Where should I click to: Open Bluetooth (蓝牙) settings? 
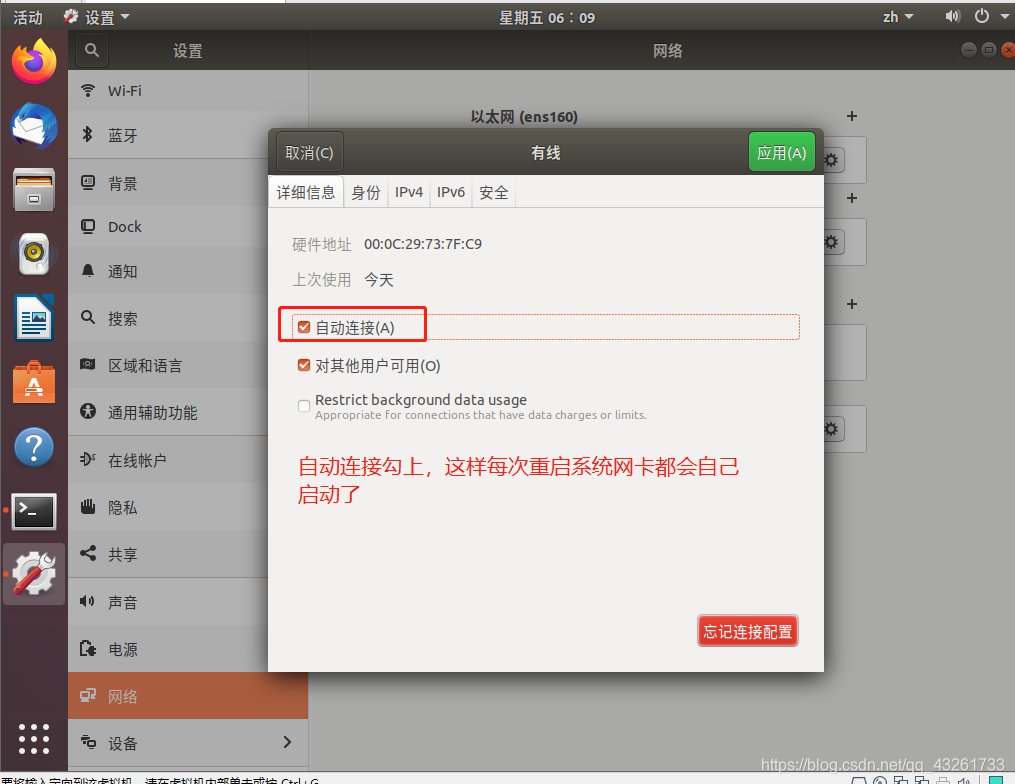[x=188, y=135]
